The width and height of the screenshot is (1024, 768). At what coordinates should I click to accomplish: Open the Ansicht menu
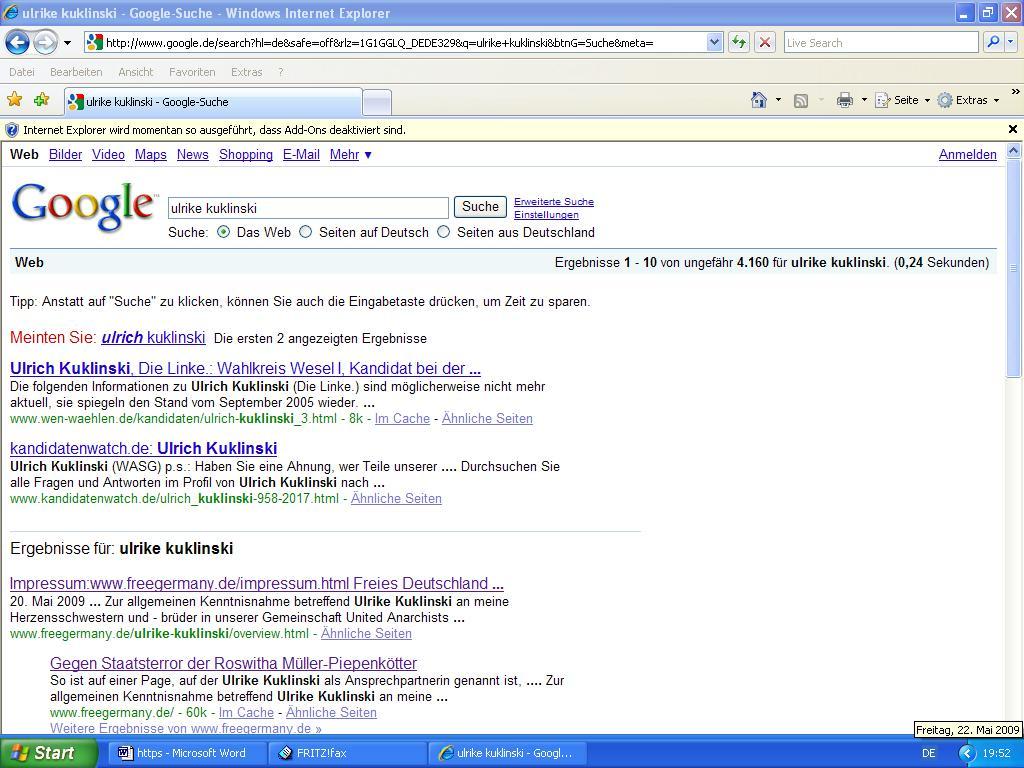[x=135, y=72]
